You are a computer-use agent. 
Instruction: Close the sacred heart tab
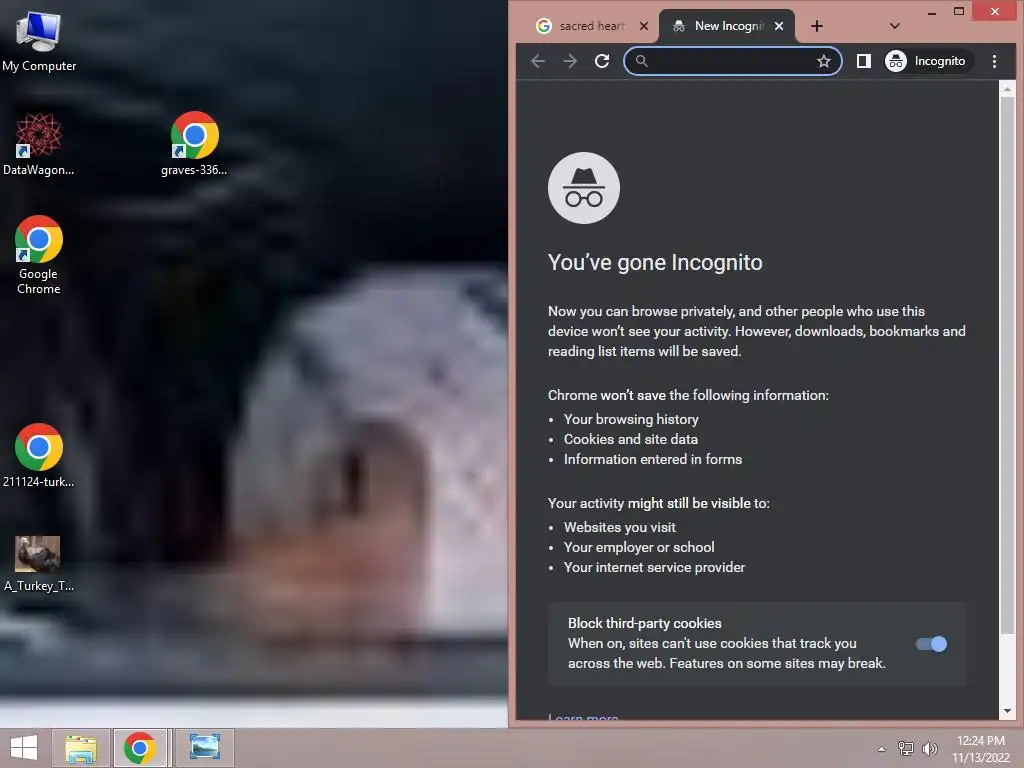643,26
